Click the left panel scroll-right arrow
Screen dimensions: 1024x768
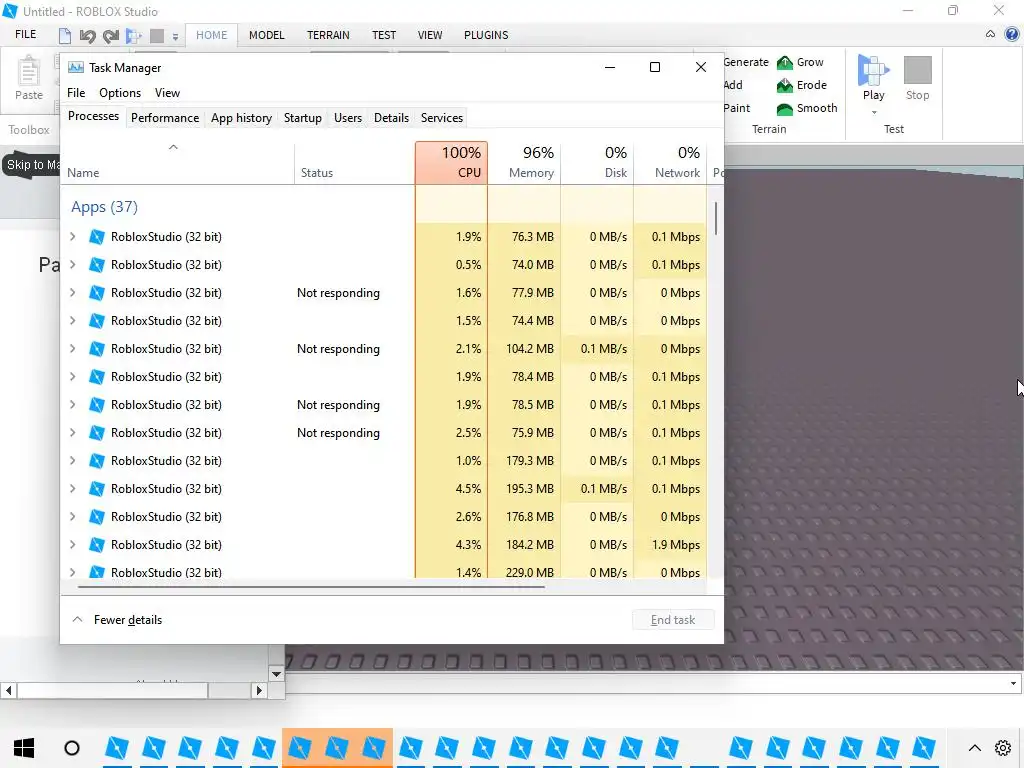coord(259,690)
